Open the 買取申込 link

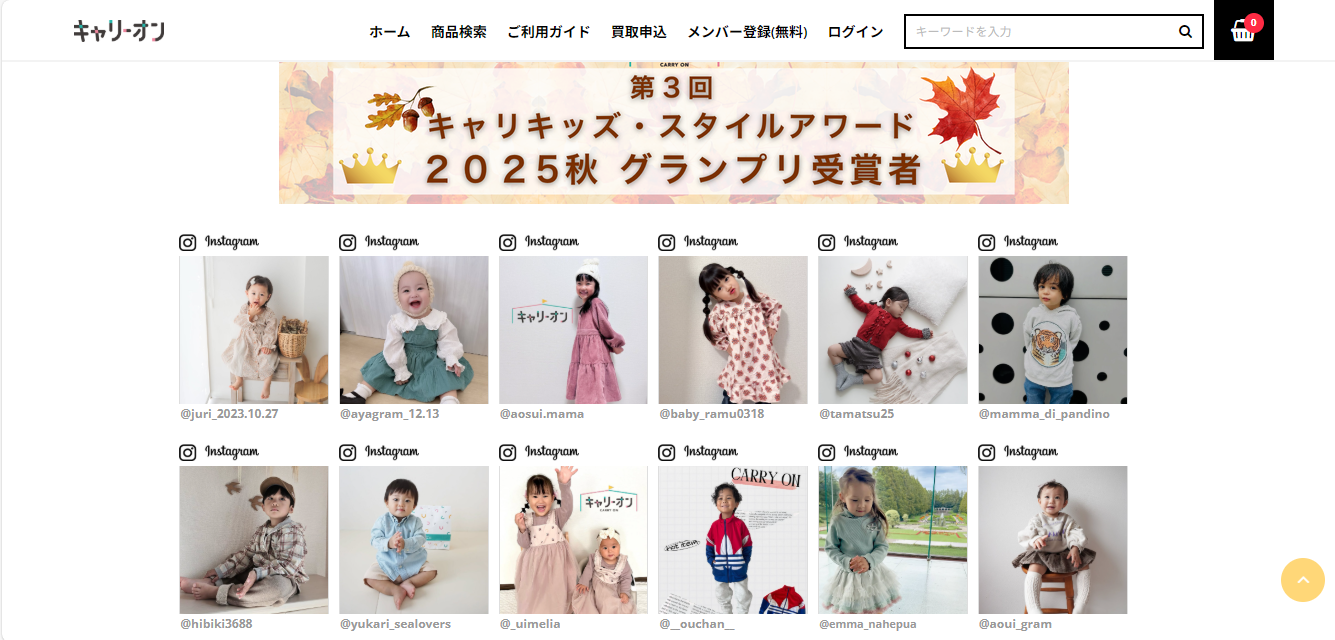click(x=639, y=32)
